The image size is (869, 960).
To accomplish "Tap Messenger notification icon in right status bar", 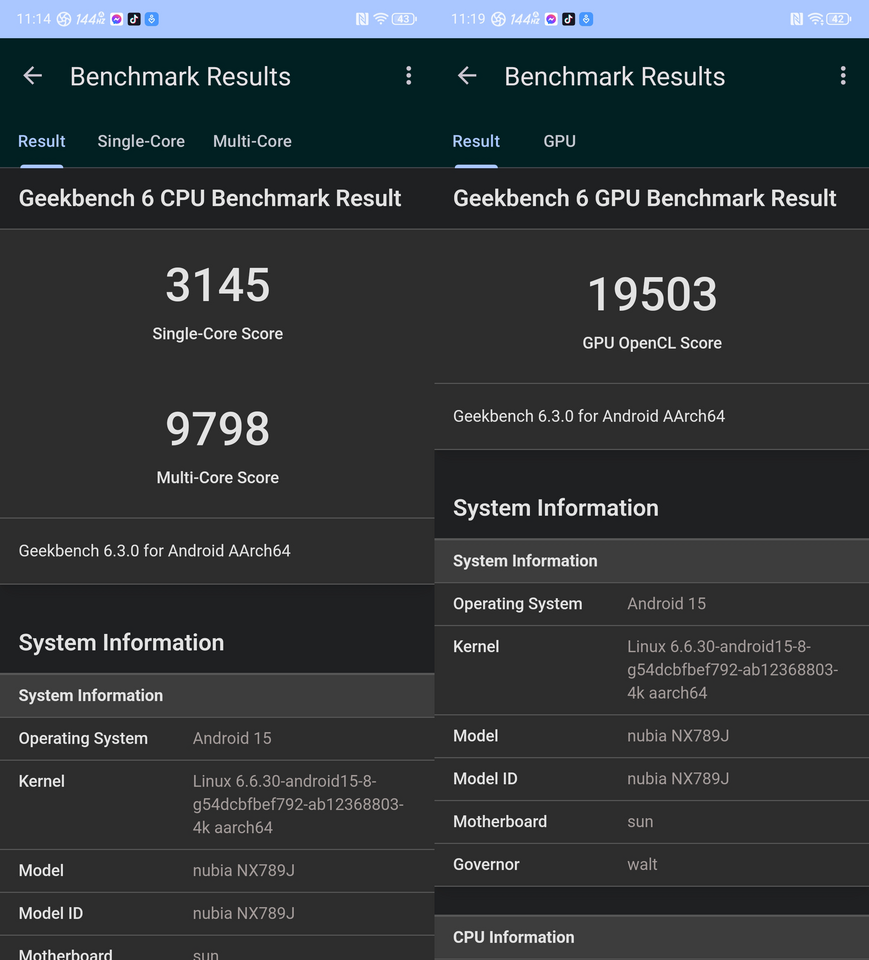I will coord(551,19).
